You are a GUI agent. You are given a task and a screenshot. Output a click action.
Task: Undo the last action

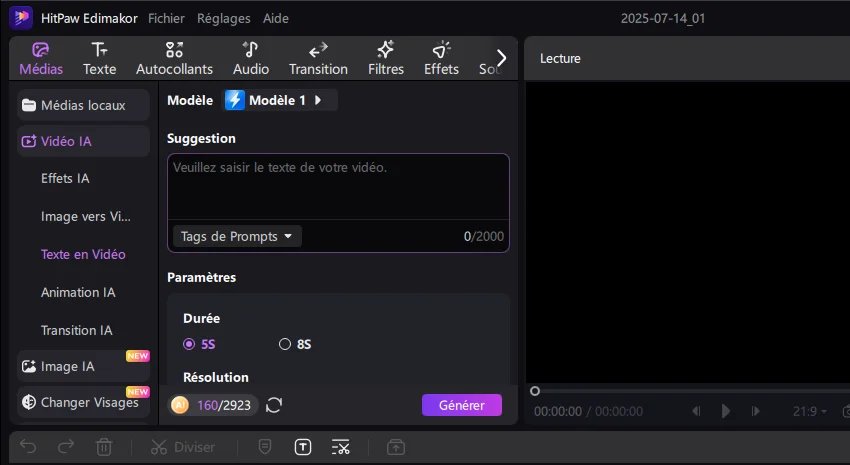(28, 447)
